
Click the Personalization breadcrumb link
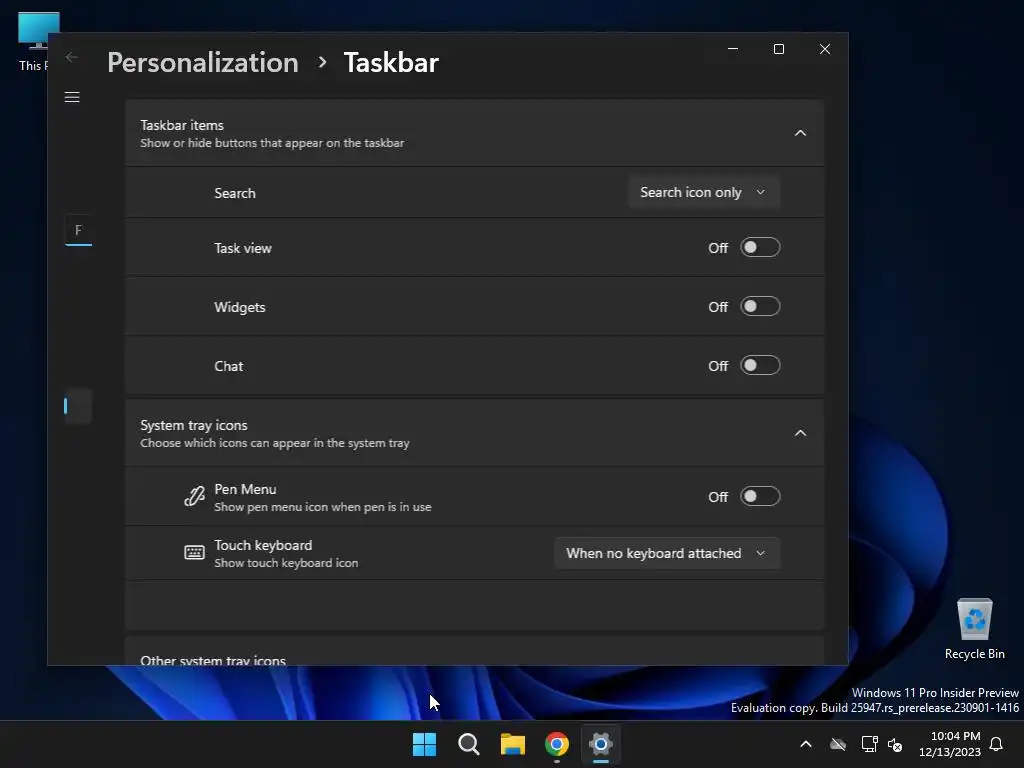[203, 63]
